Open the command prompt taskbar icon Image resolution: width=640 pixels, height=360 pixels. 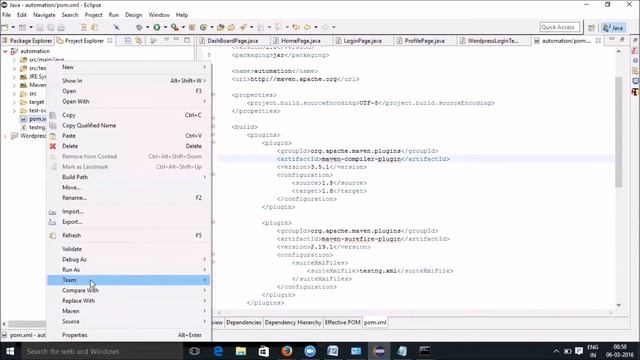[x=425, y=351]
